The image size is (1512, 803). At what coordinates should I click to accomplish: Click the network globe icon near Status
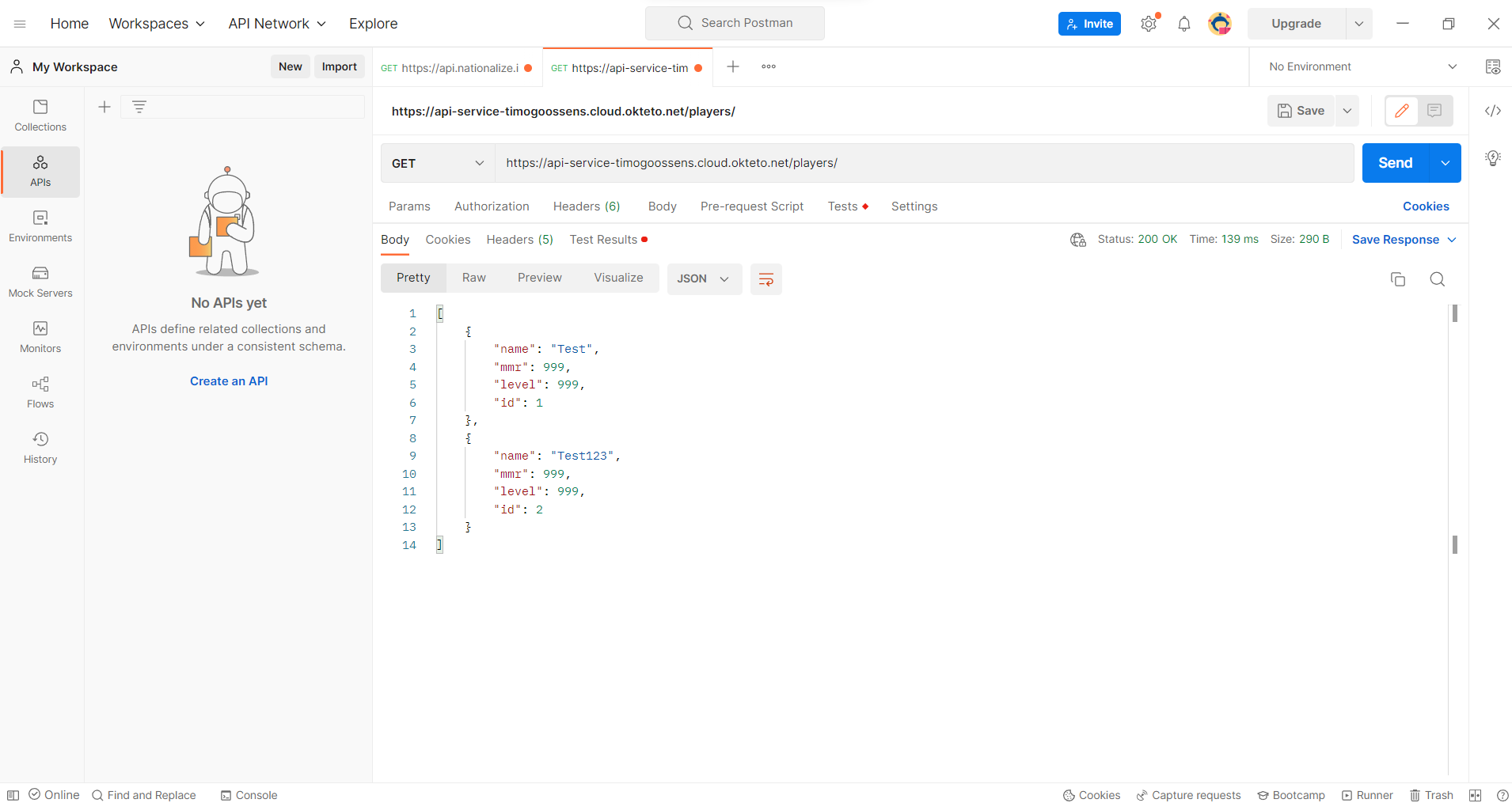[1078, 240]
